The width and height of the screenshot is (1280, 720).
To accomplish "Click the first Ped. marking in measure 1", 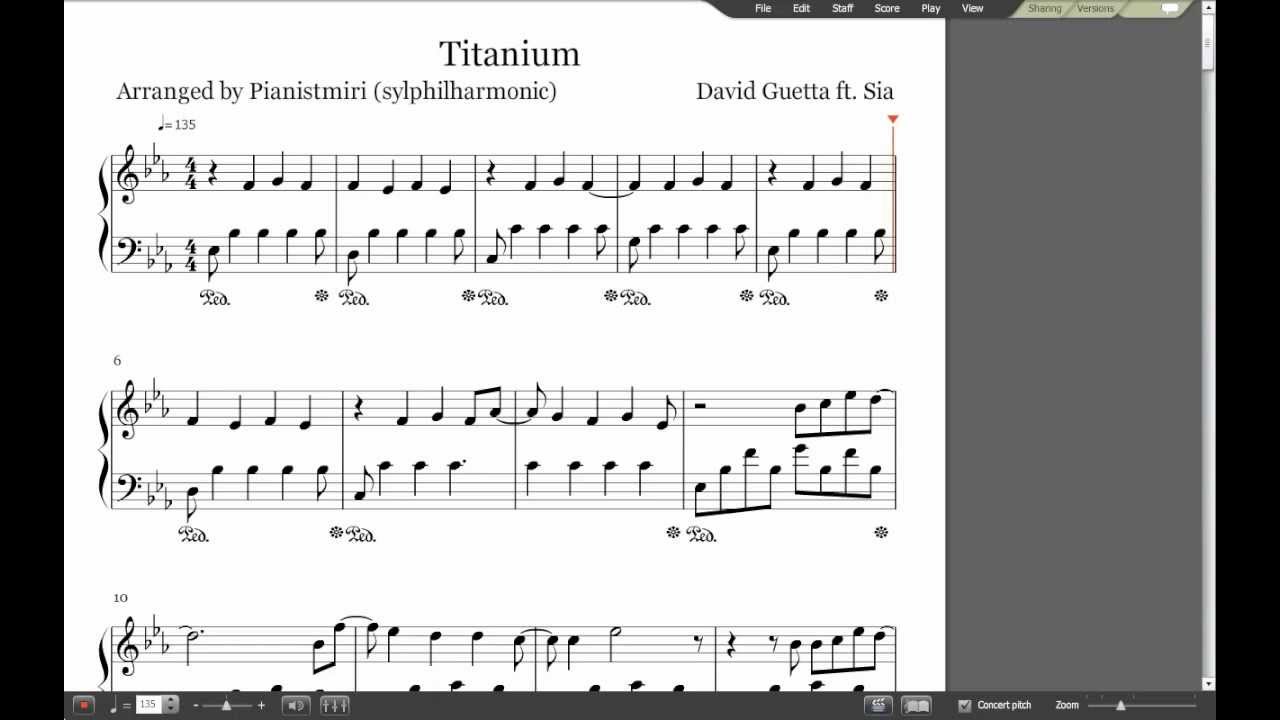I will click(215, 298).
